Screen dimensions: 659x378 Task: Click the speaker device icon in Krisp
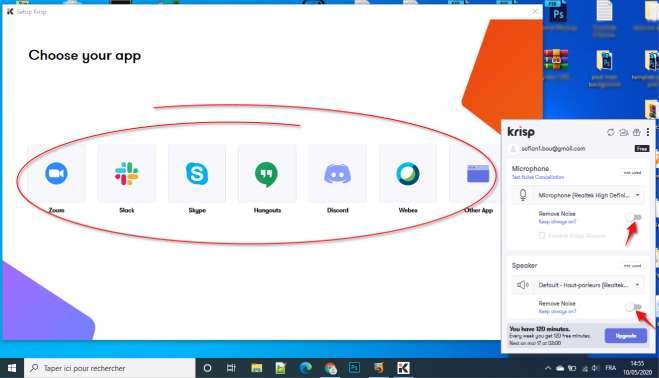click(522, 285)
